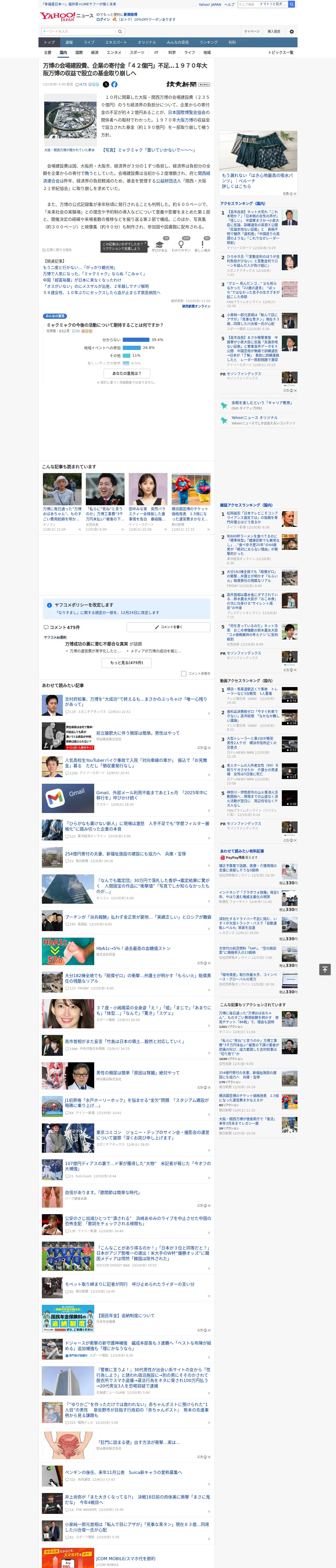Click the info icon in policy notice

click(49, 605)
